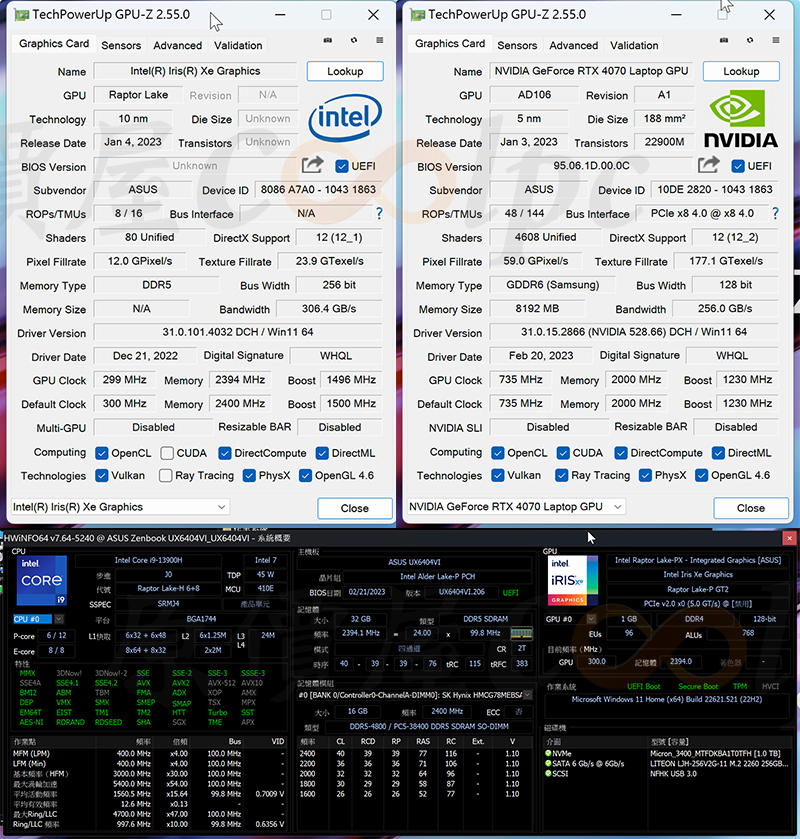Click the Memory Size field showing 8192 MB

tap(537, 309)
